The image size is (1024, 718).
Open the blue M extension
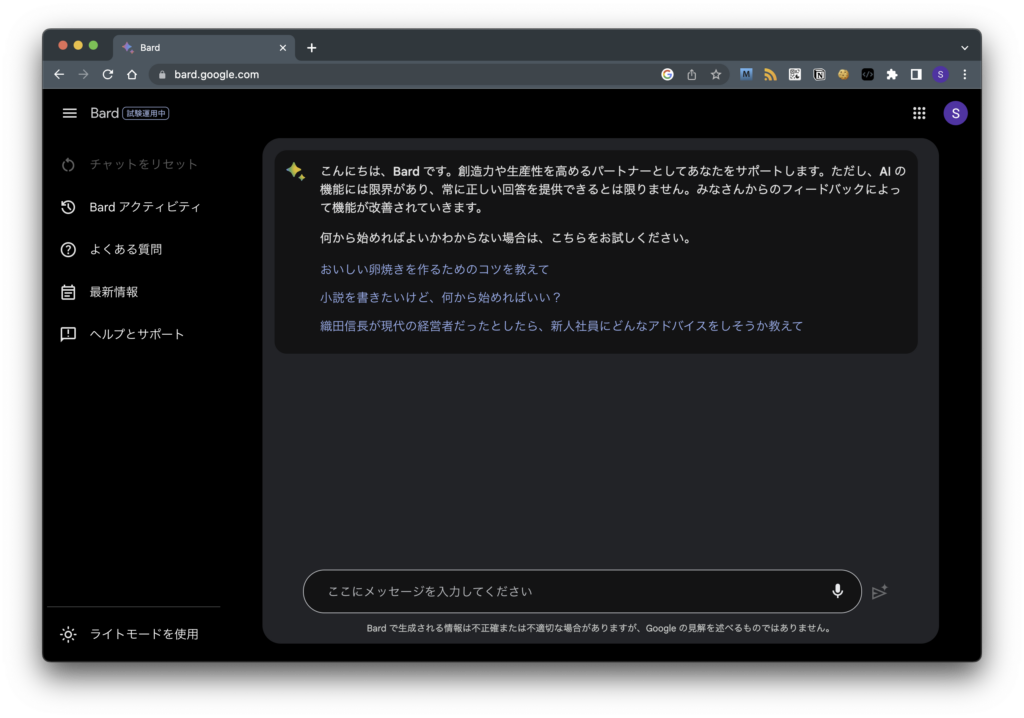point(746,74)
